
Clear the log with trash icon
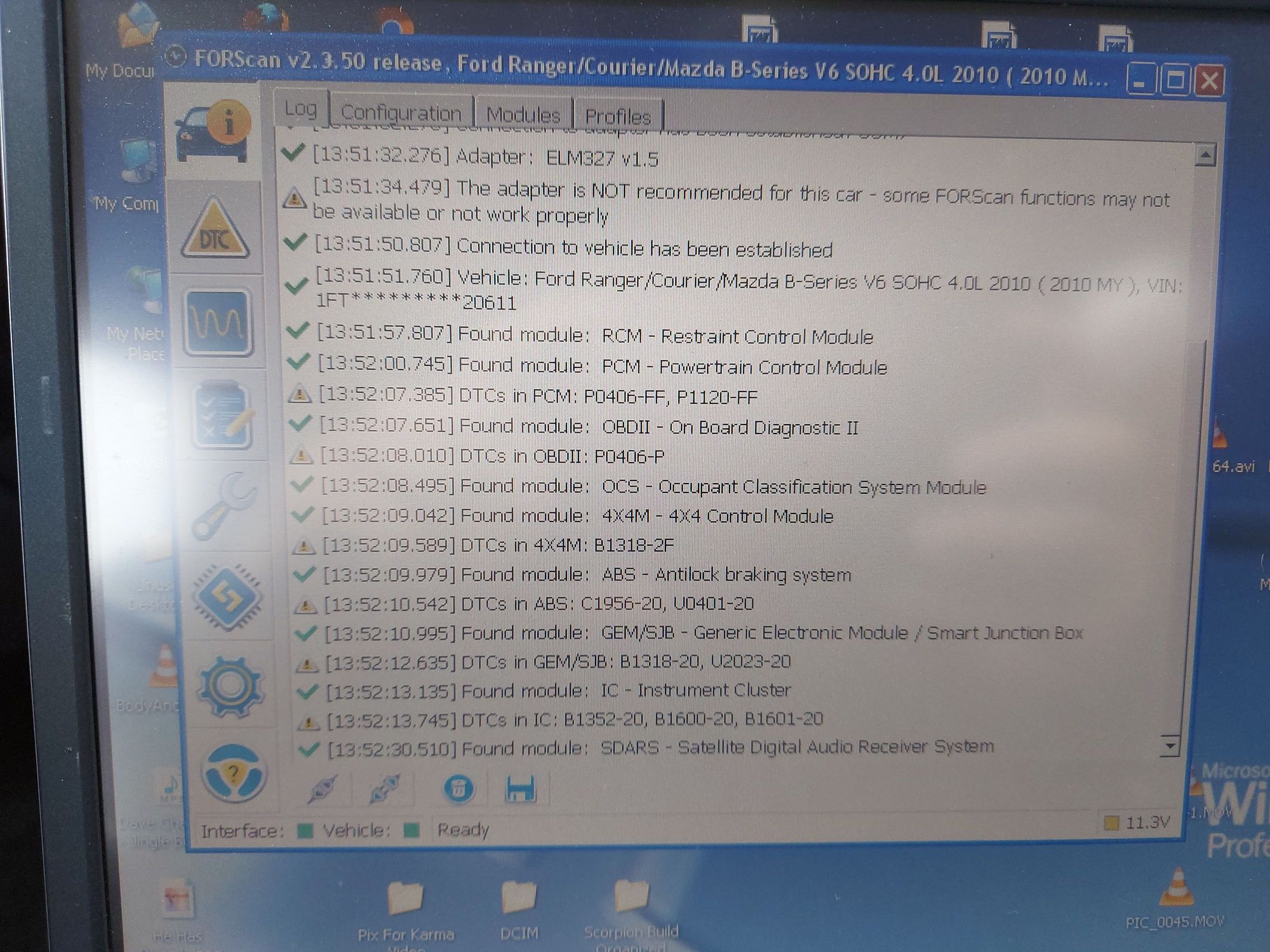pyautogui.click(x=458, y=789)
